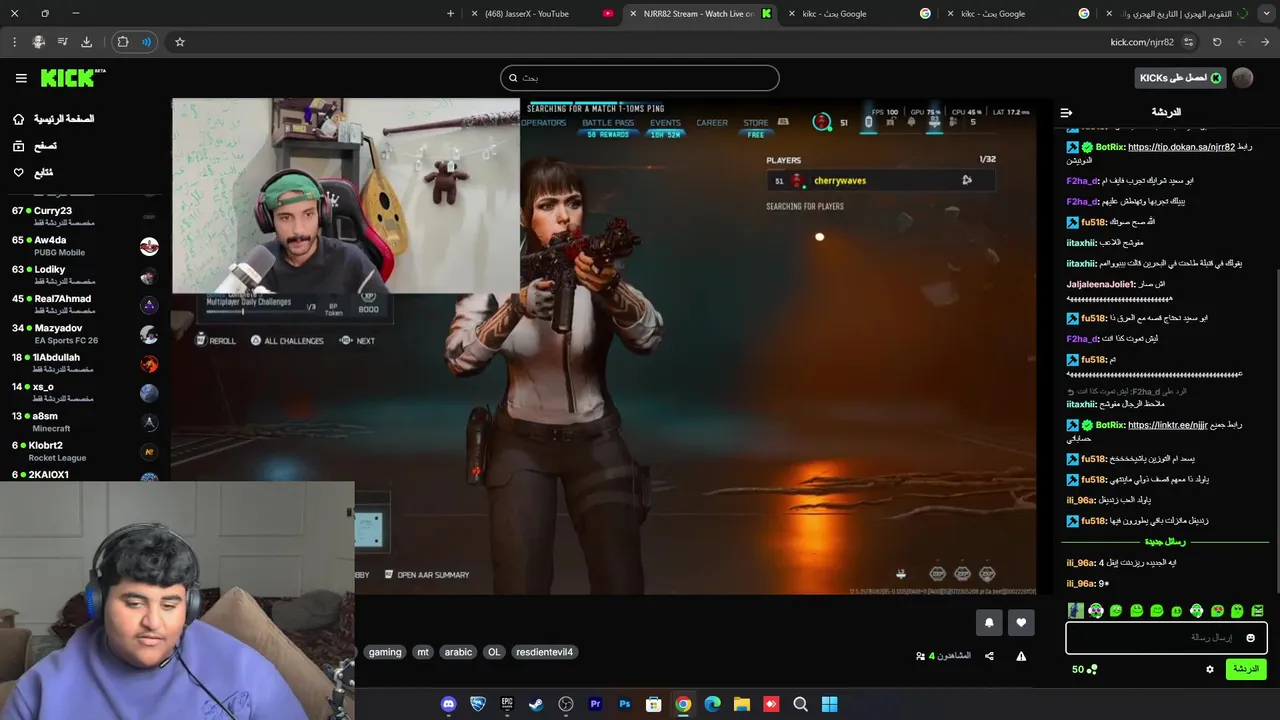Open Premiere Pro from taskbar

tap(595, 704)
